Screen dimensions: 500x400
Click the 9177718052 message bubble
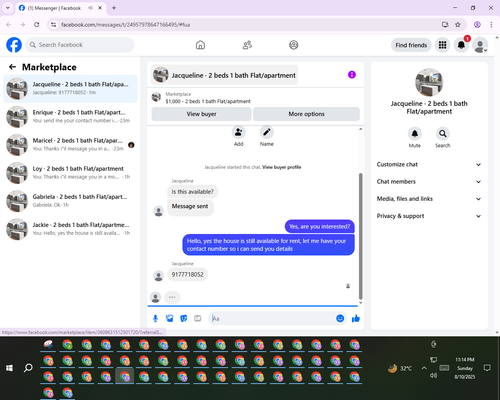coord(187,275)
